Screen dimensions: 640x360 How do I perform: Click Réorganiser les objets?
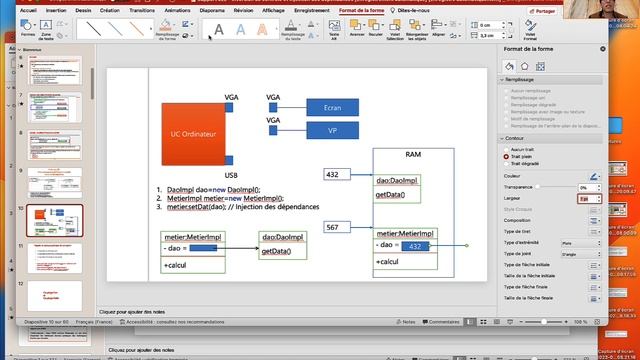(x=416, y=29)
